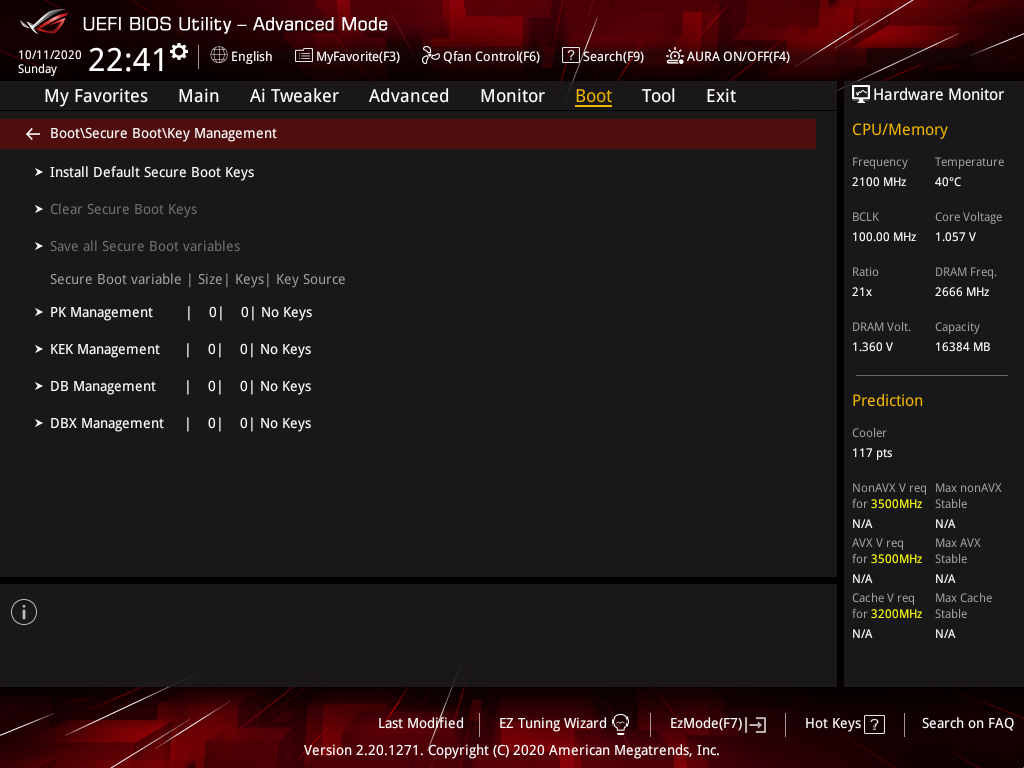The image size is (1024, 768).
Task: Click the EZ Tuning Wizard bulb icon
Action: [x=620, y=724]
